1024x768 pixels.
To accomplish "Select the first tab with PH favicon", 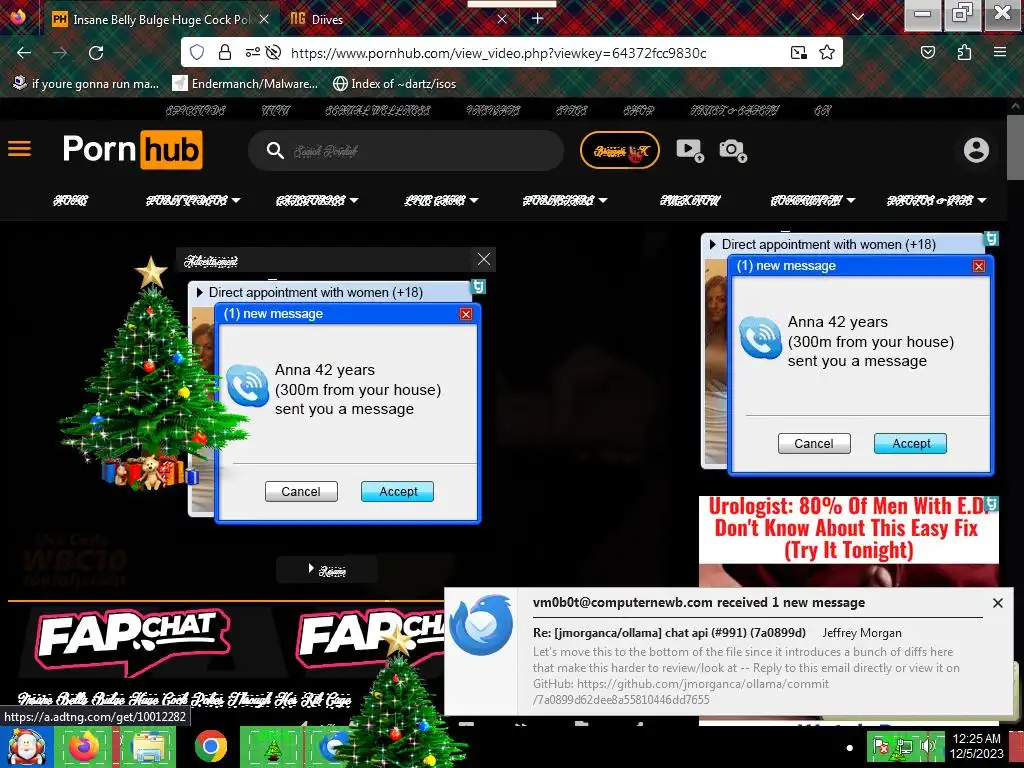I will point(162,19).
